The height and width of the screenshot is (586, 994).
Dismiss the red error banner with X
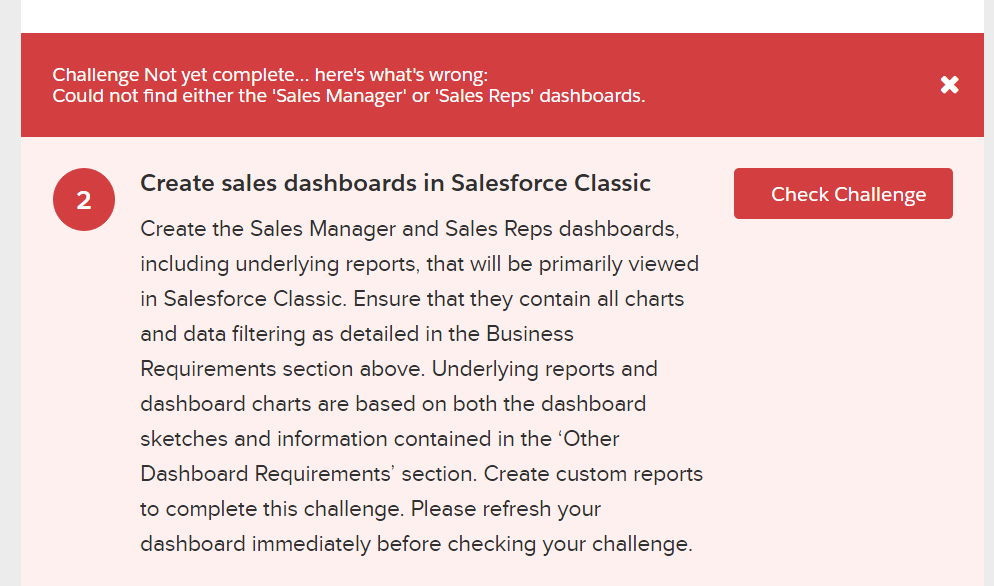tap(949, 85)
